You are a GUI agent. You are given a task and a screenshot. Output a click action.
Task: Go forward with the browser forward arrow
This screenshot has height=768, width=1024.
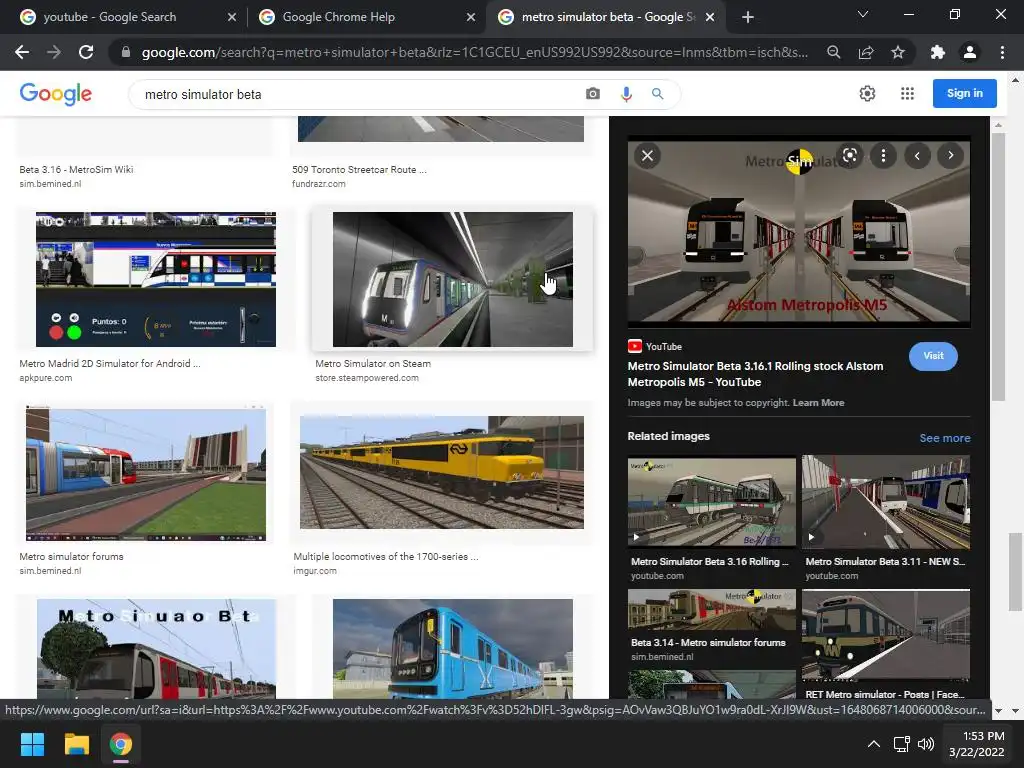(54, 52)
